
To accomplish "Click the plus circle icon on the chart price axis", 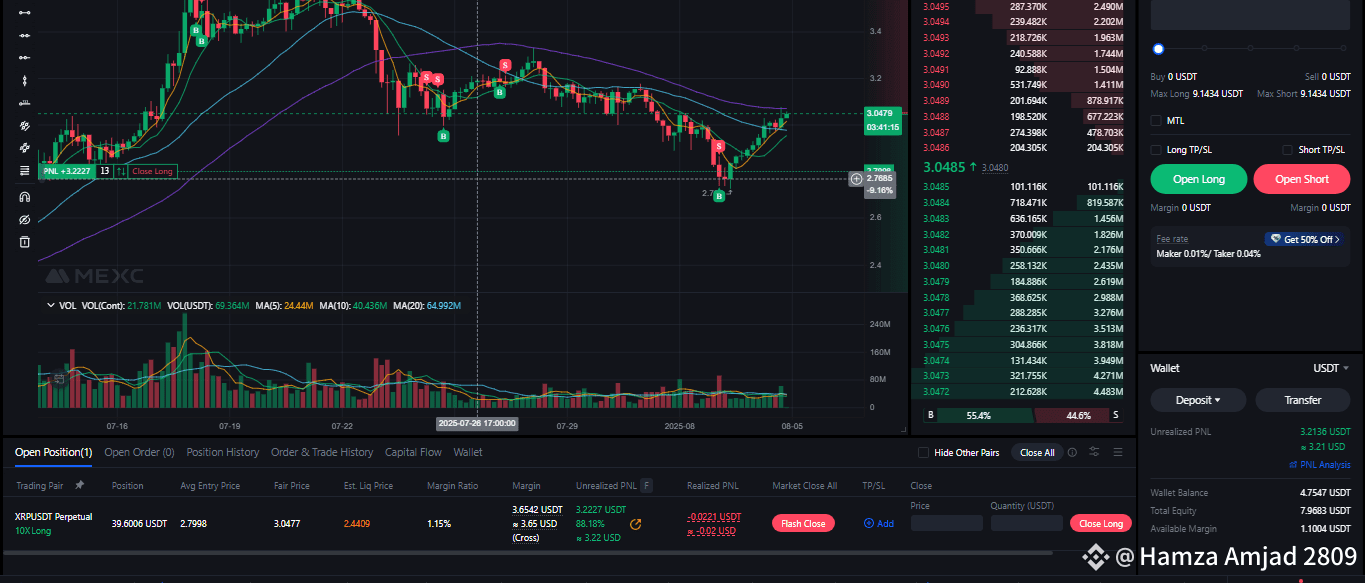I will 856,179.
